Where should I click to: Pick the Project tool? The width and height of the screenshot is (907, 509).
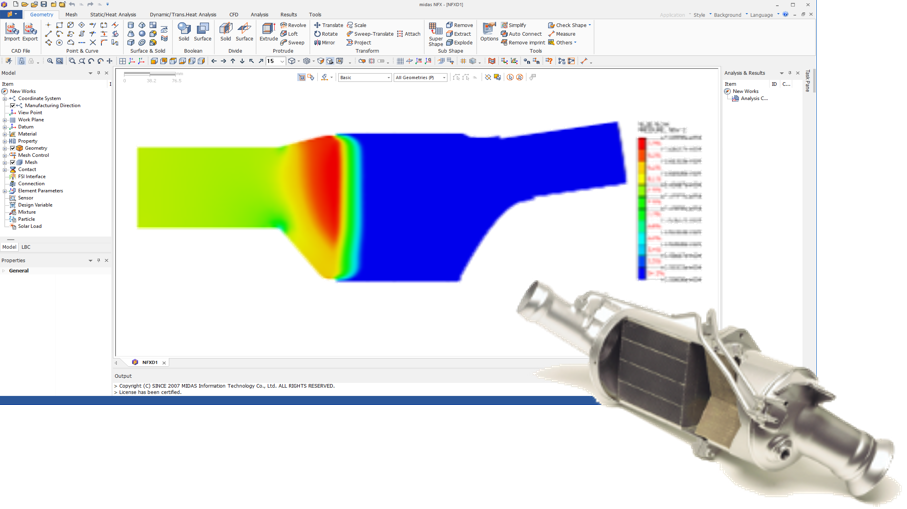pyautogui.click(x=359, y=43)
